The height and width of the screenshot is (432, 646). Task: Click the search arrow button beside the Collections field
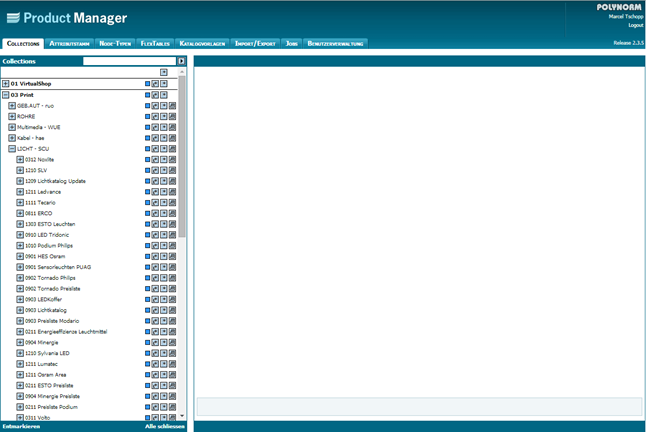point(181,61)
